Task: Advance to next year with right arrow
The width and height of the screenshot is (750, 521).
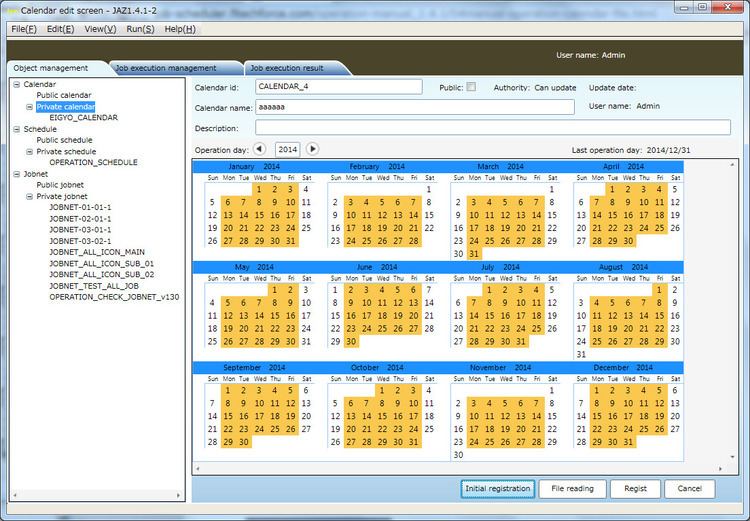Action: point(312,149)
